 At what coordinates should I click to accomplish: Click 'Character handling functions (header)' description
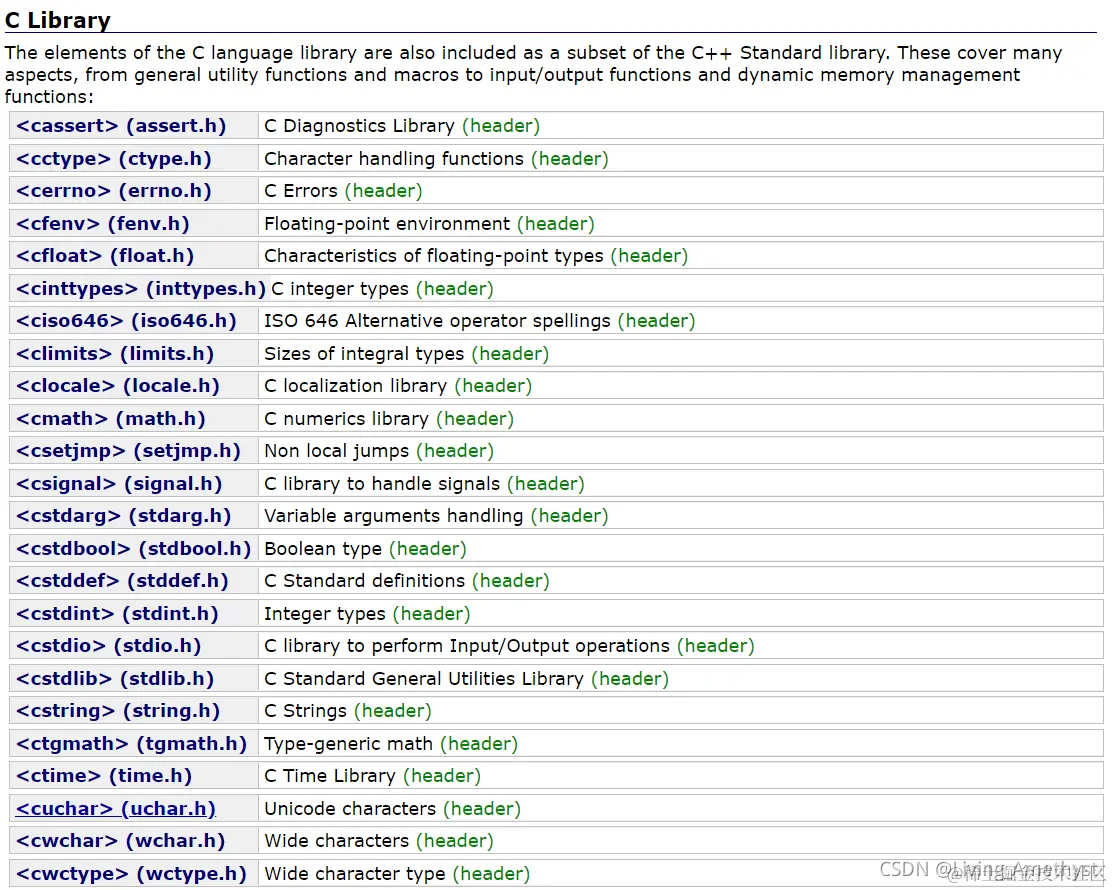coord(437,158)
